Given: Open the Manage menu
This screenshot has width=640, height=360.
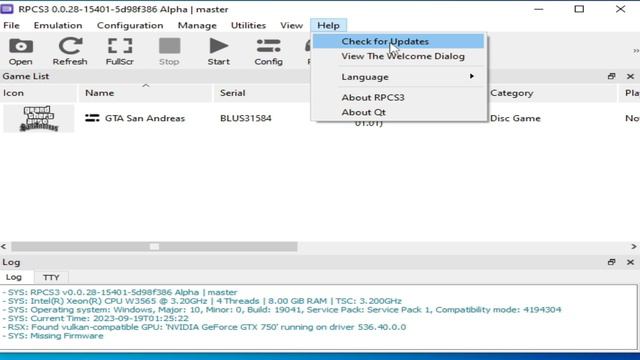Looking at the screenshot, I should point(197,25).
